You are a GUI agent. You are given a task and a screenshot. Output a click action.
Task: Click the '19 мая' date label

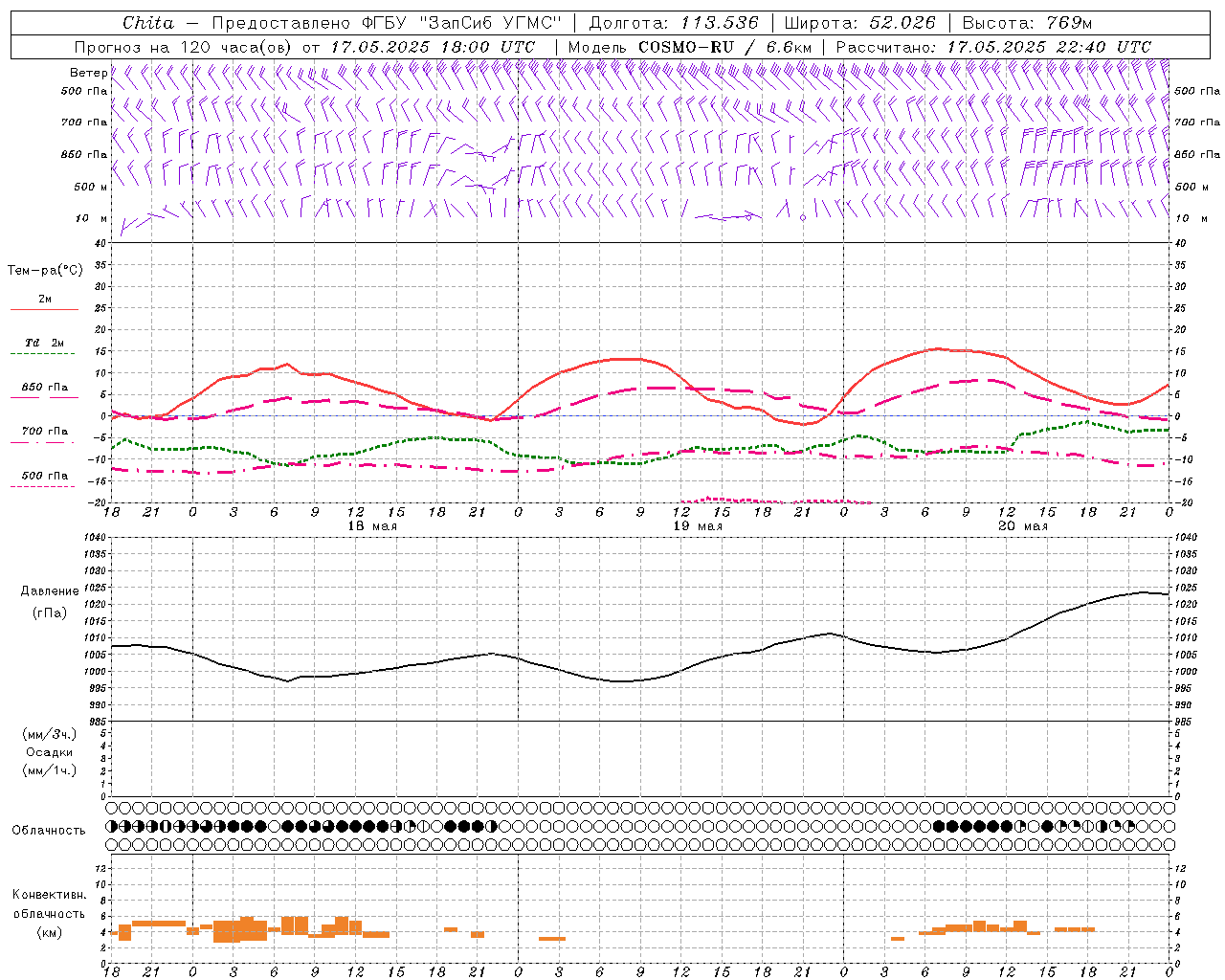[698, 526]
